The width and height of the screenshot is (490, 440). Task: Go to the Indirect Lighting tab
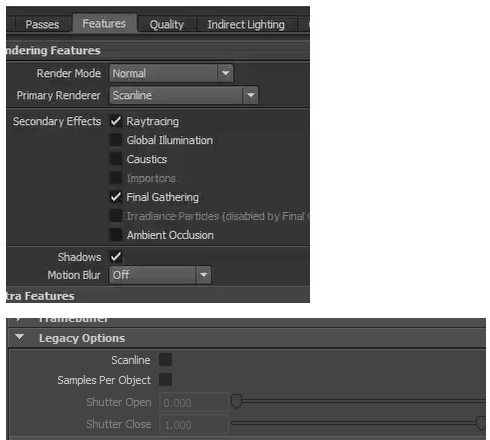246,24
